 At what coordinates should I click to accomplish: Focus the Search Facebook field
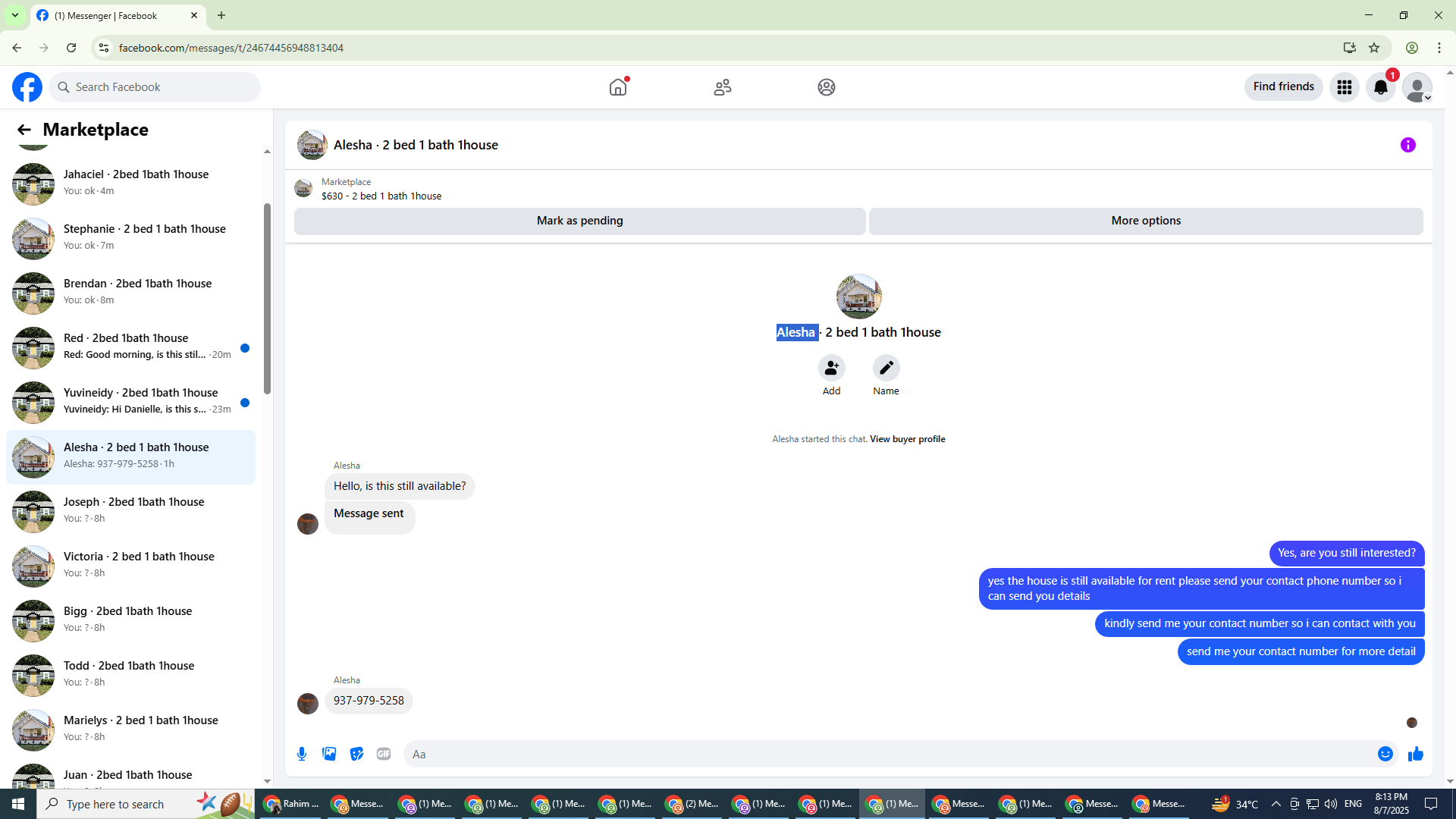coord(155,87)
